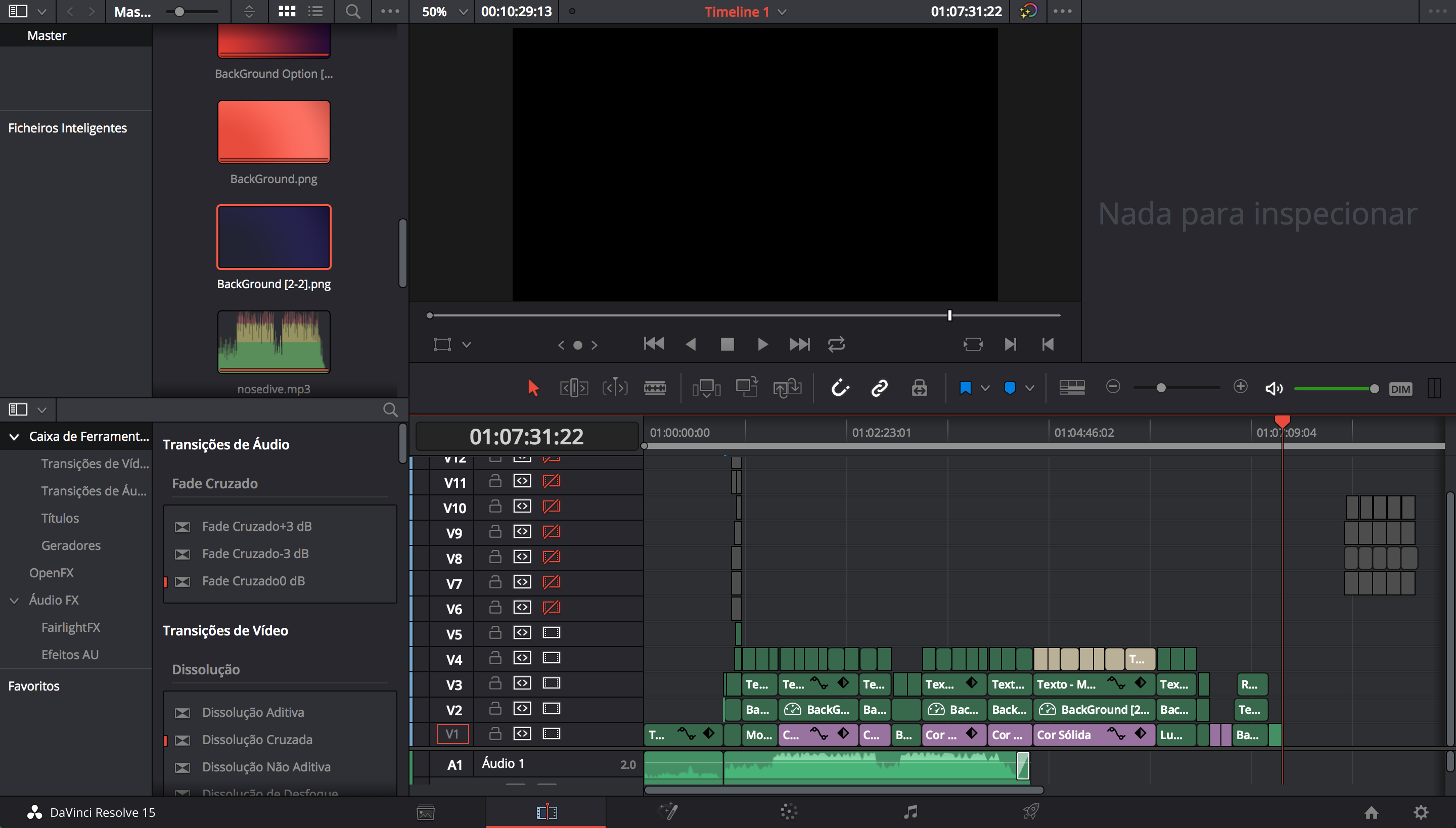Select Fade Cruzado+3 dB transition

click(256, 526)
